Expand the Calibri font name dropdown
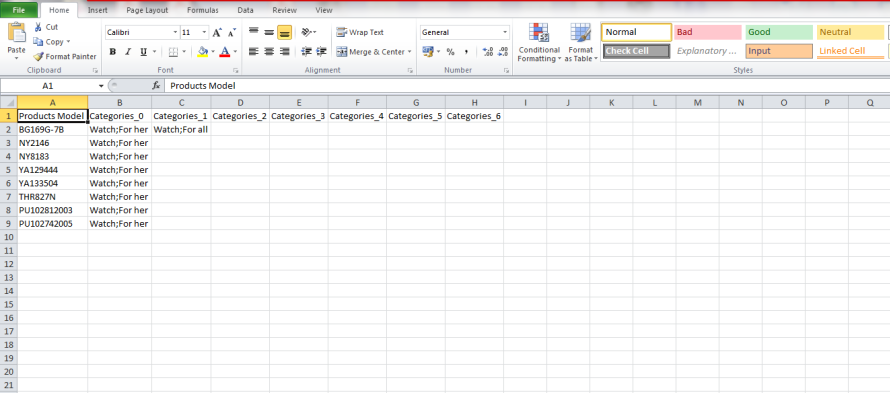 coord(175,33)
